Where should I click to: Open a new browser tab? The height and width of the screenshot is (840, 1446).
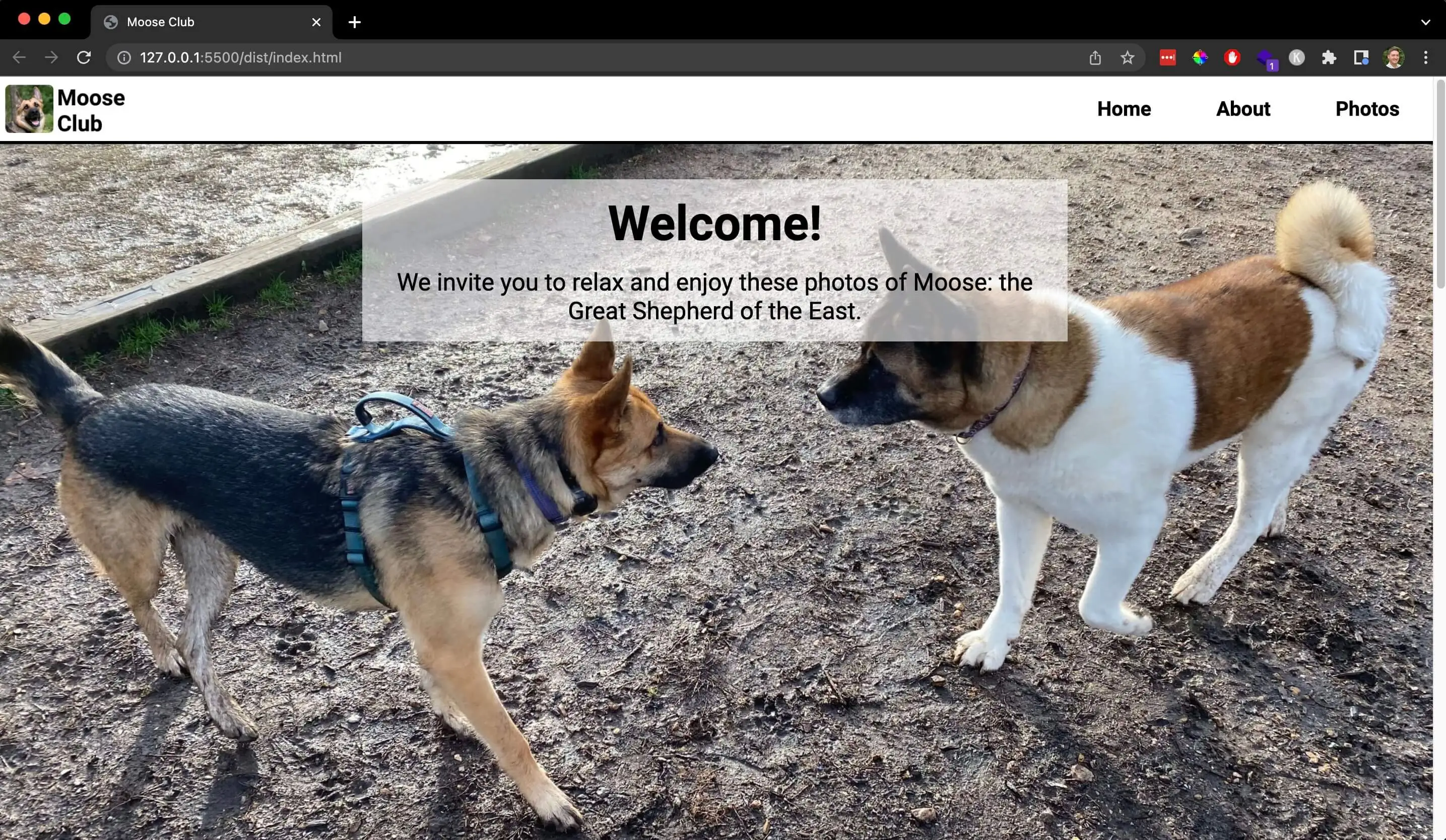pos(354,22)
